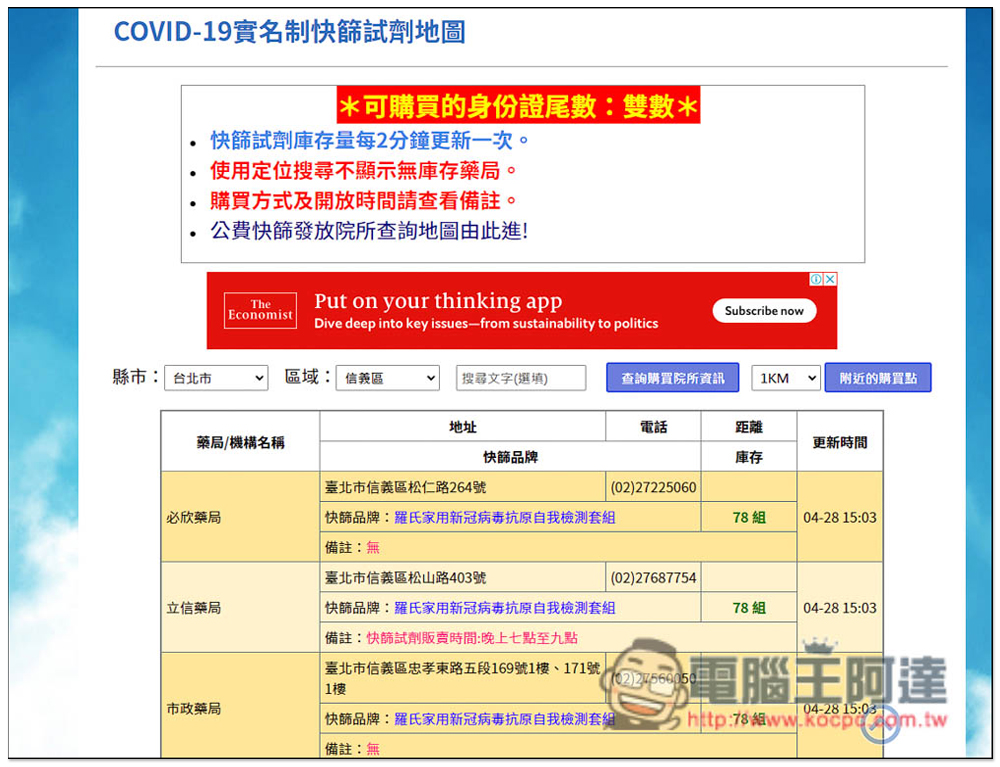Close the Economist ad with X icon
1000x767 pixels.
pos(830,280)
